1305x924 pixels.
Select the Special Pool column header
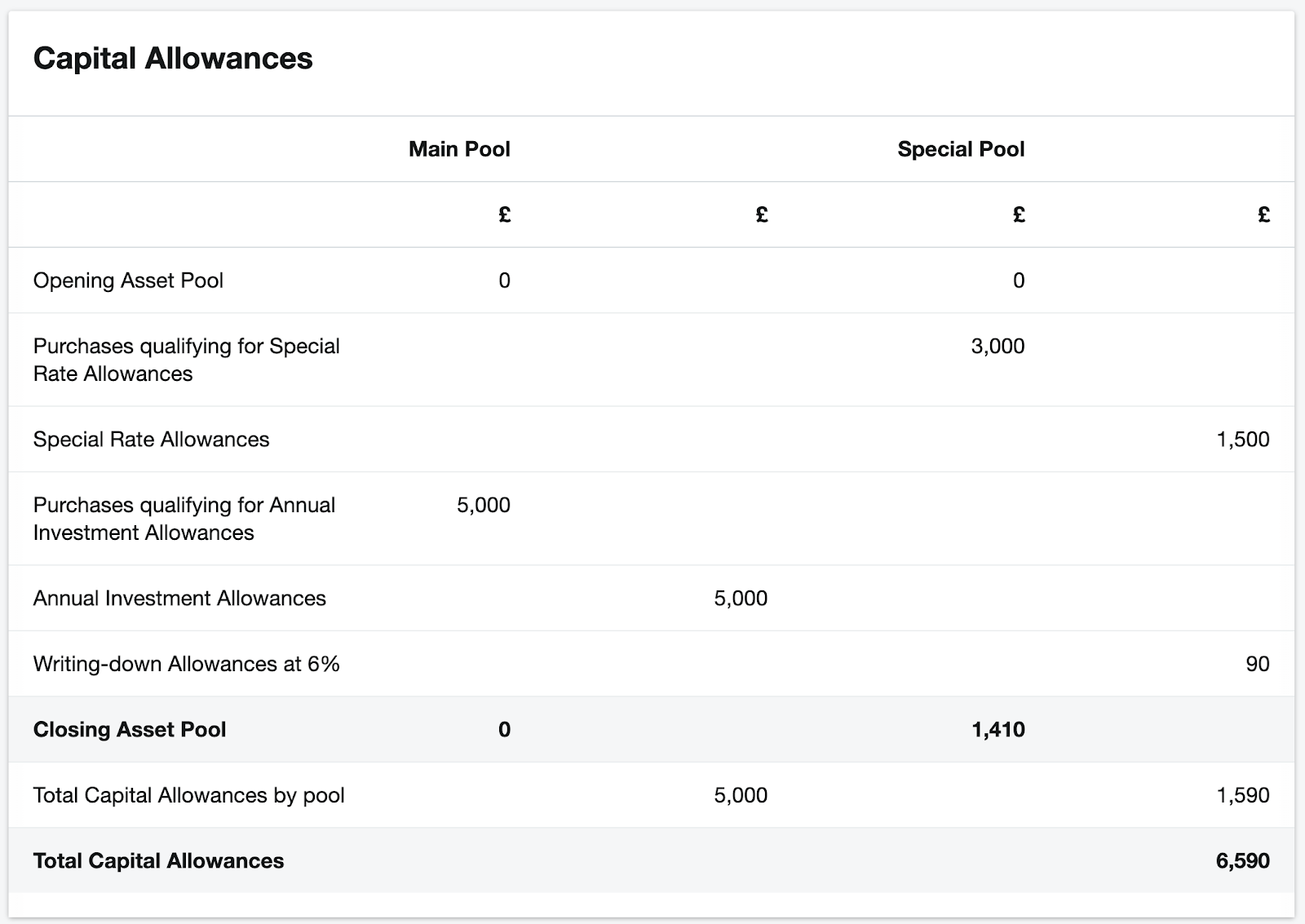point(961,149)
